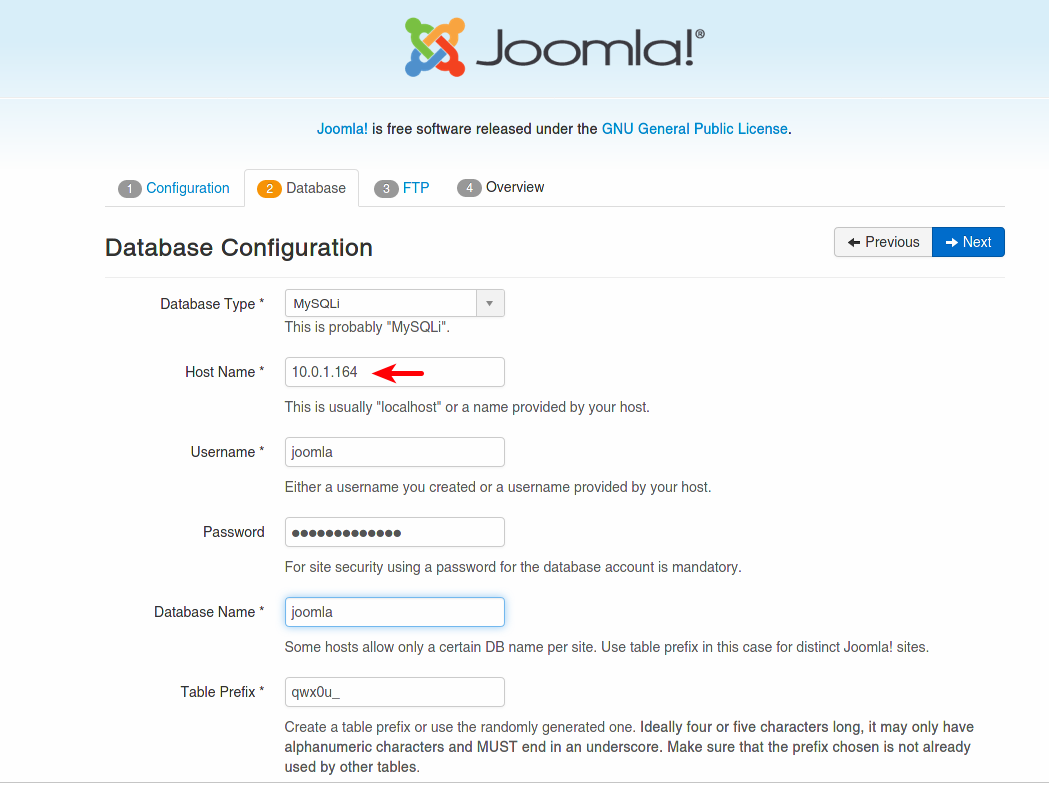Click the step 1 number badge
The height and width of the screenshot is (785, 1049).
click(130, 189)
